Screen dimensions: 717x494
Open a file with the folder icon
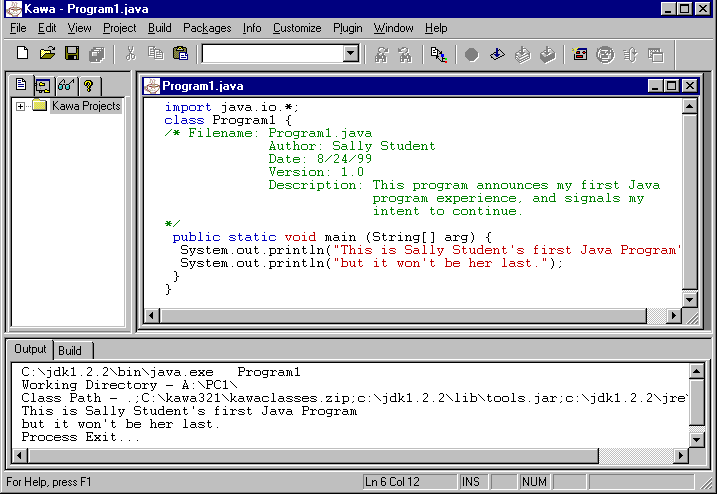pos(47,54)
